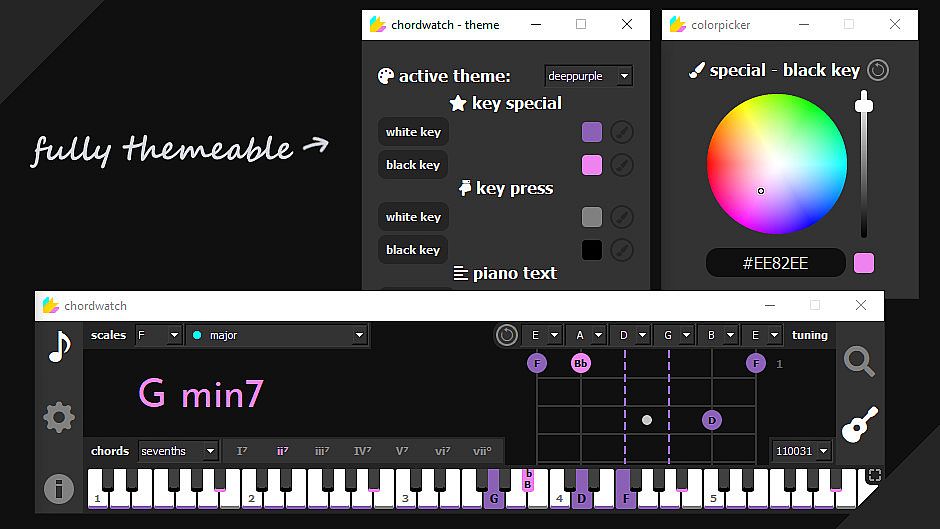Open the active theme deeppurple dropdown
Screen dimensions: 940x529
588,76
